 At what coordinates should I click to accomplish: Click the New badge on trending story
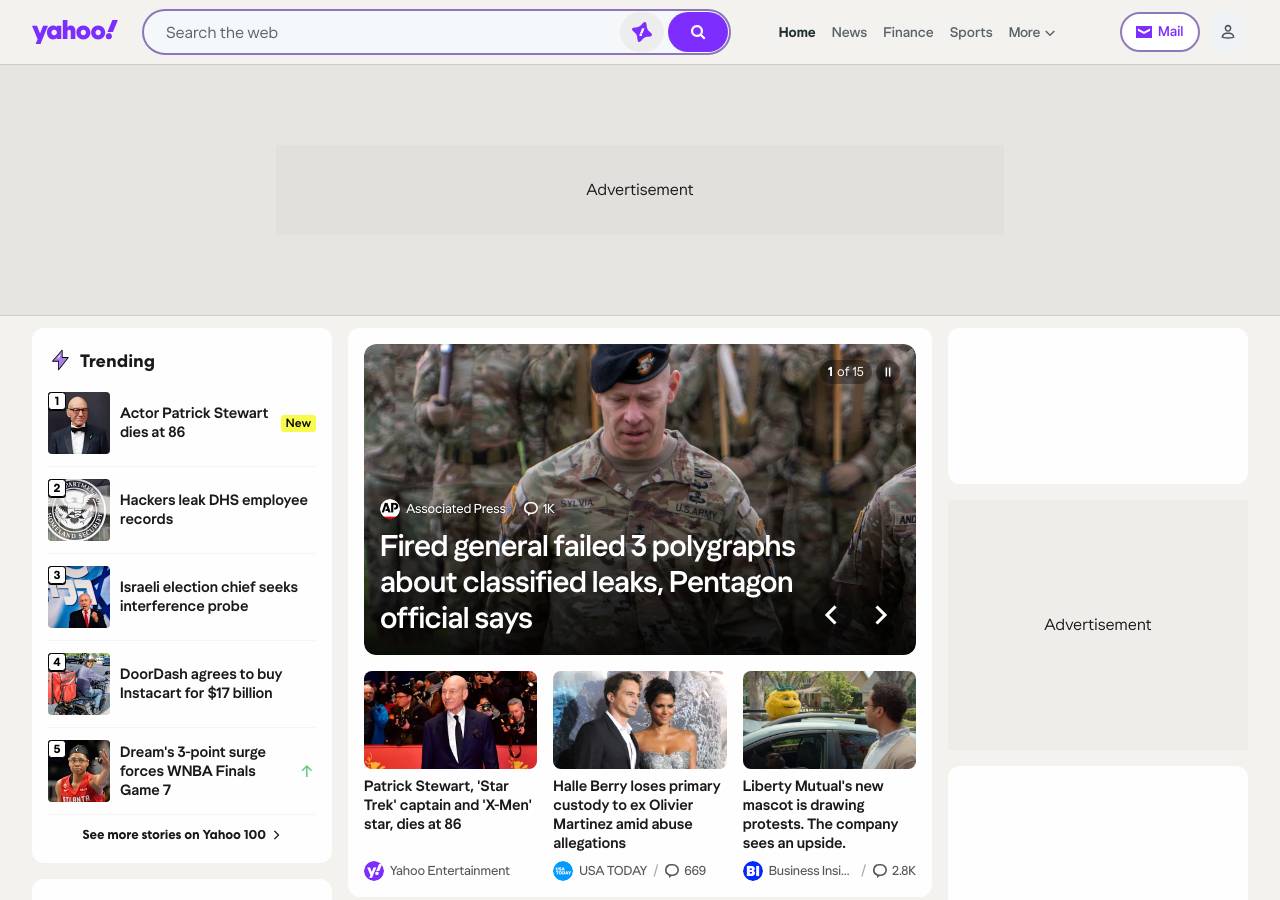pos(298,423)
